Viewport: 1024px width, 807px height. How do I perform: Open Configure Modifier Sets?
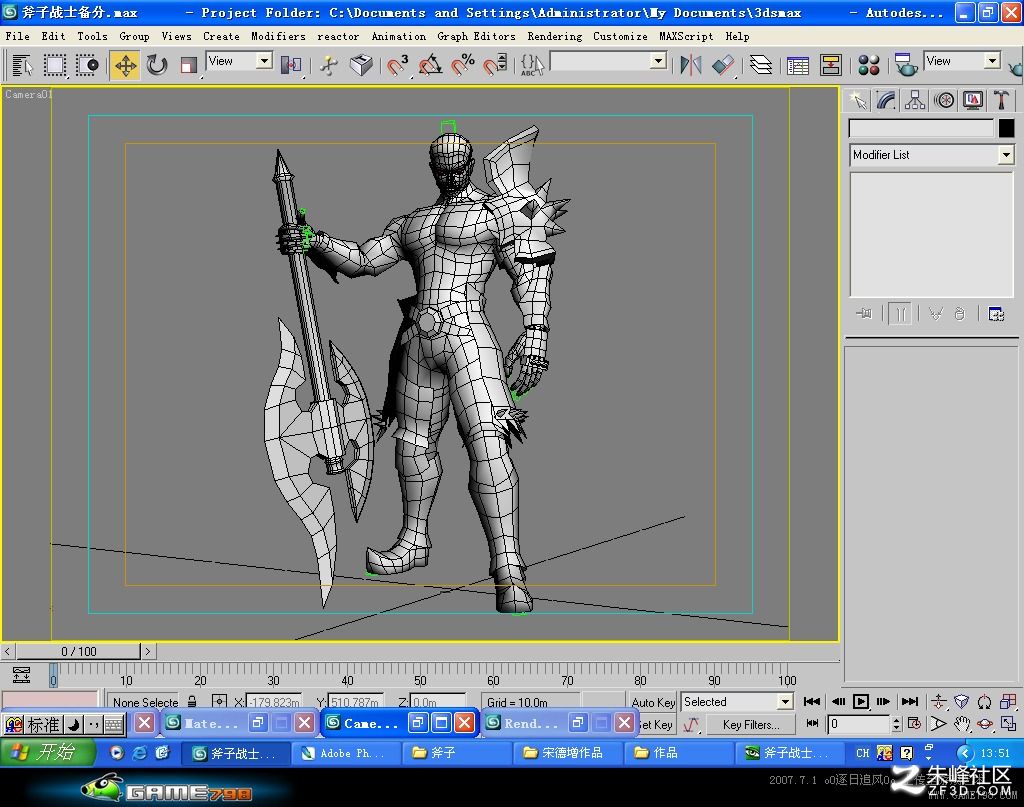click(996, 314)
